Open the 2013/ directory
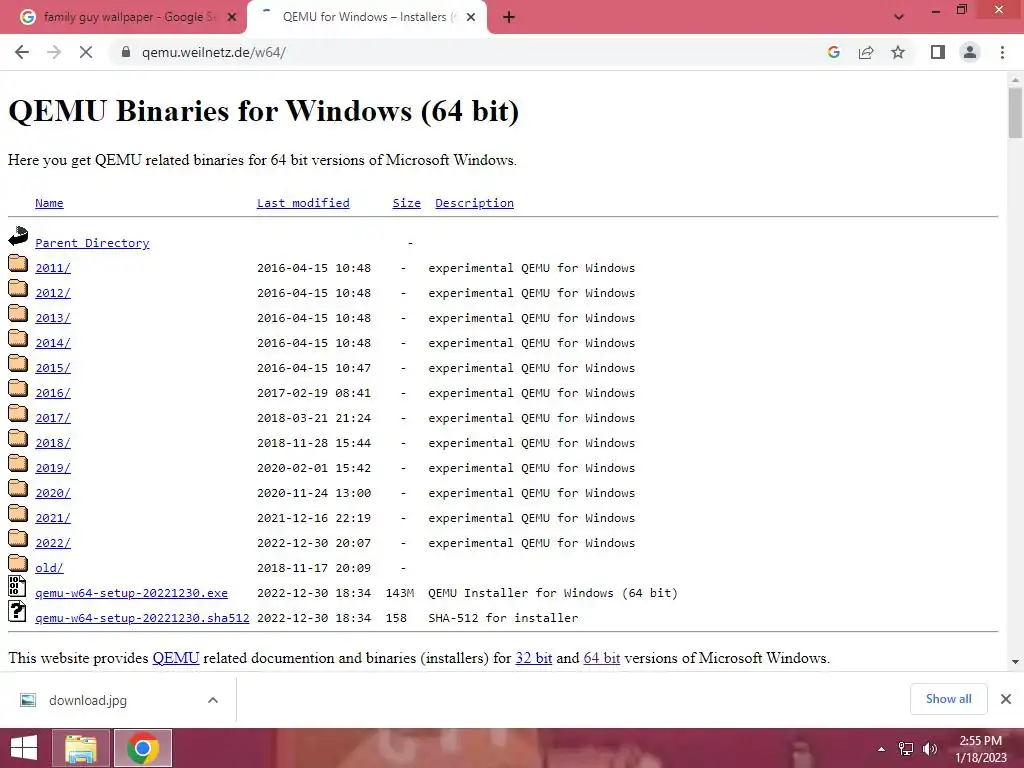Screen dimensions: 1024x768 [x=53, y=318]
